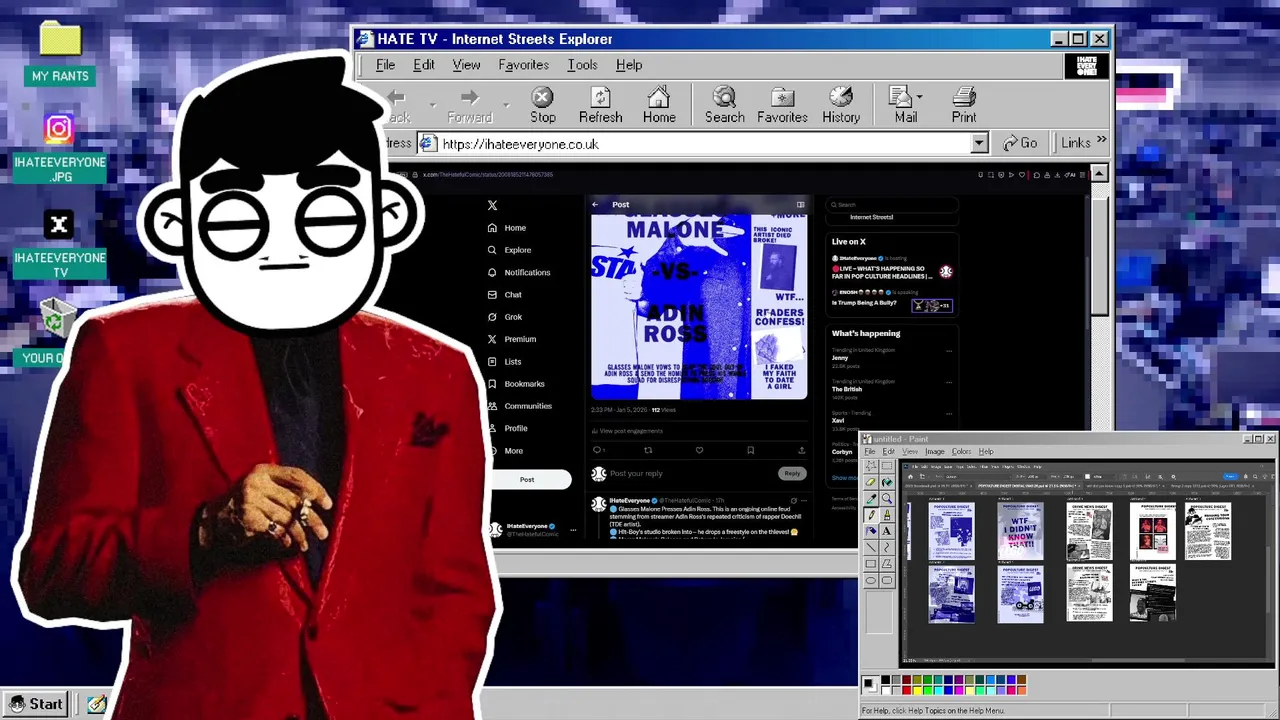
Task: Open the Mail button dropdown arrow
Action: pos(920,97)
